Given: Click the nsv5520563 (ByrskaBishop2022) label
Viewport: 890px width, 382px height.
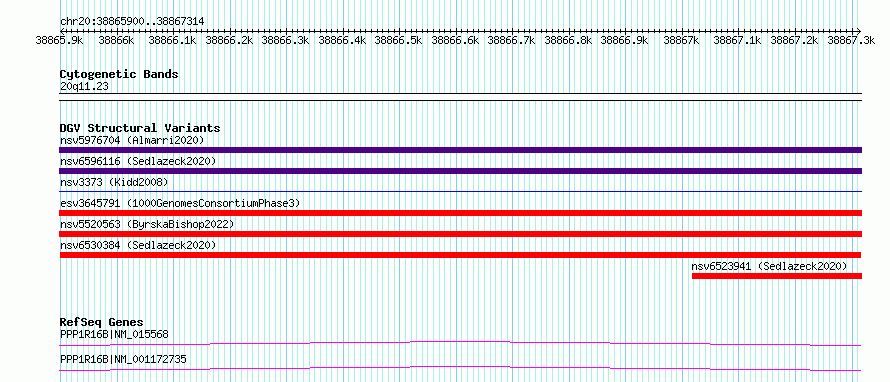Looking at the screenshot, I should 147,224.
